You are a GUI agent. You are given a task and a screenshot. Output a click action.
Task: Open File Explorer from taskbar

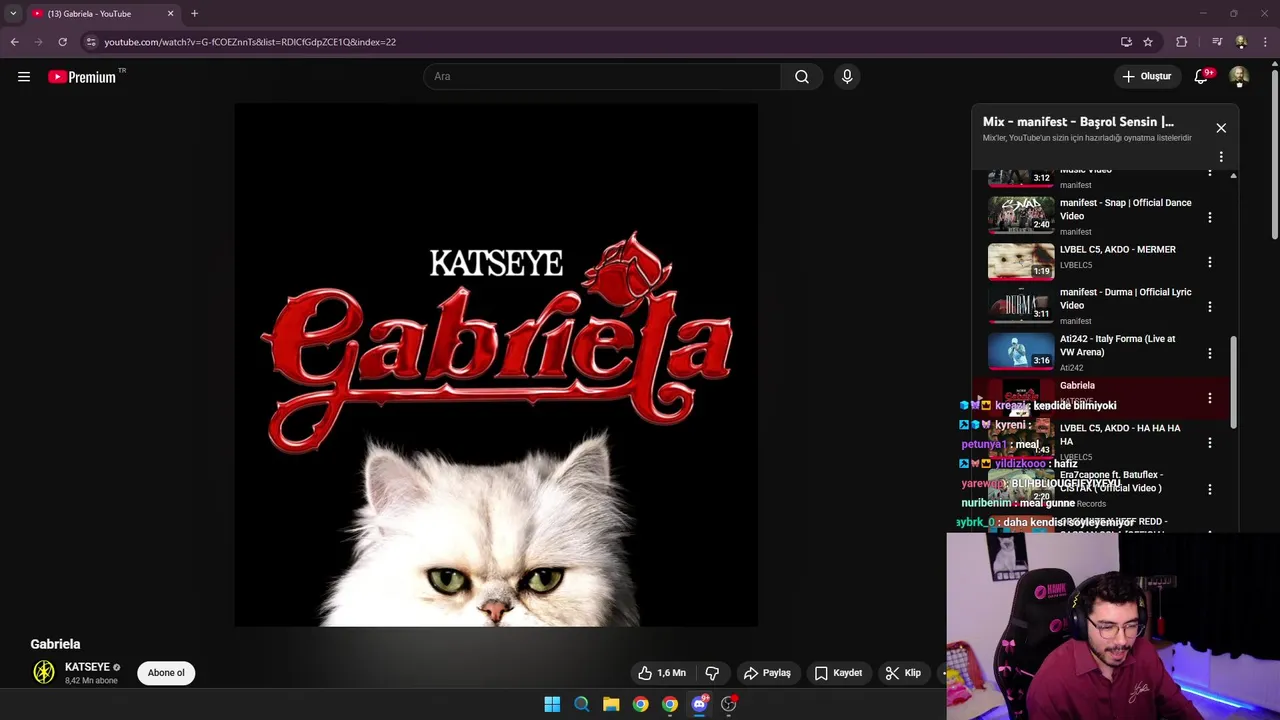pyautogui.click(x=611, y=704)
